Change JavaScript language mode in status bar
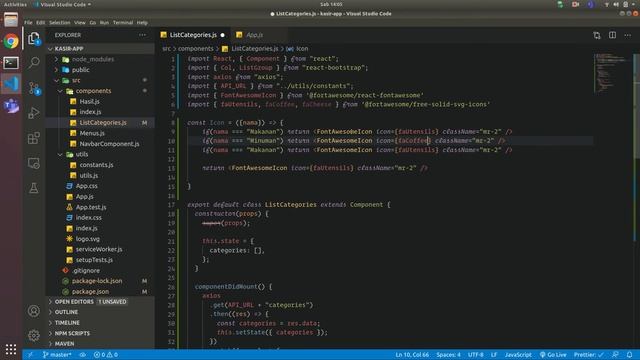Viewport: 640px width, 360px height. [518, 355]
